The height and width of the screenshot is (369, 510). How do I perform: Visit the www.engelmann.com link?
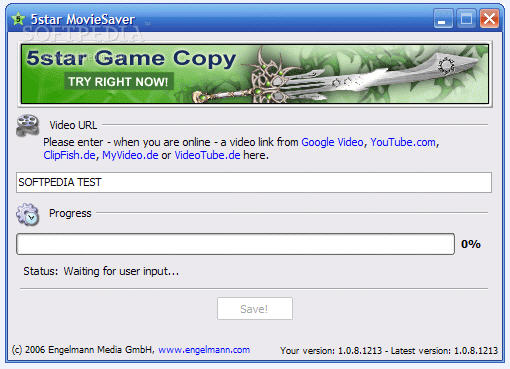tap(204, 350)
